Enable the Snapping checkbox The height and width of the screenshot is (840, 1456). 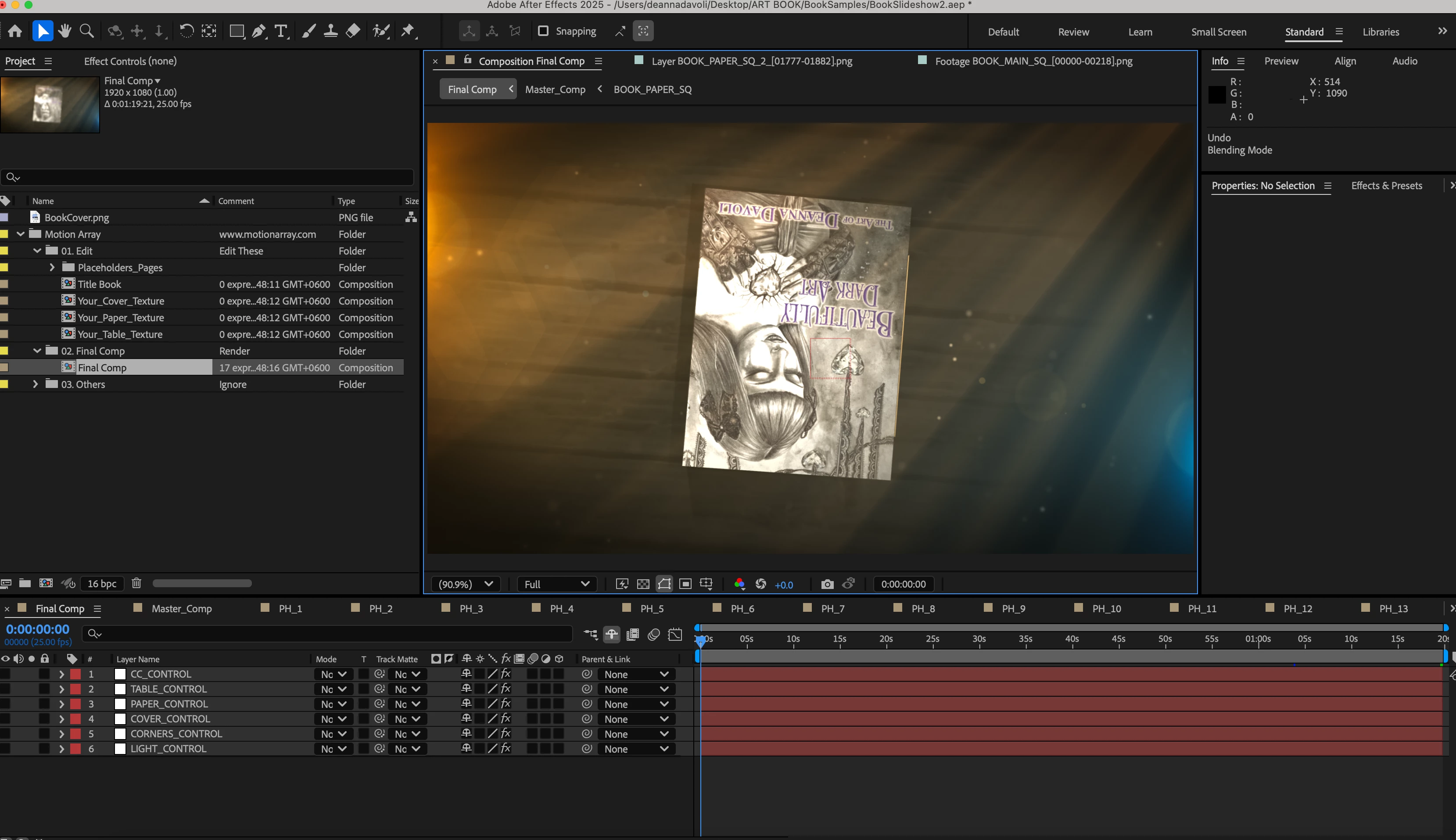click(543, 31)
